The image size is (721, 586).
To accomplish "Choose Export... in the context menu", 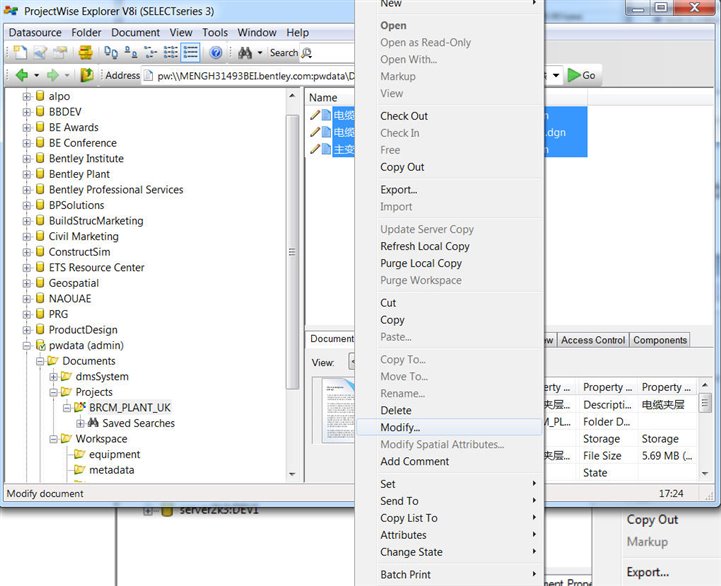I will [x=449, y=190].
